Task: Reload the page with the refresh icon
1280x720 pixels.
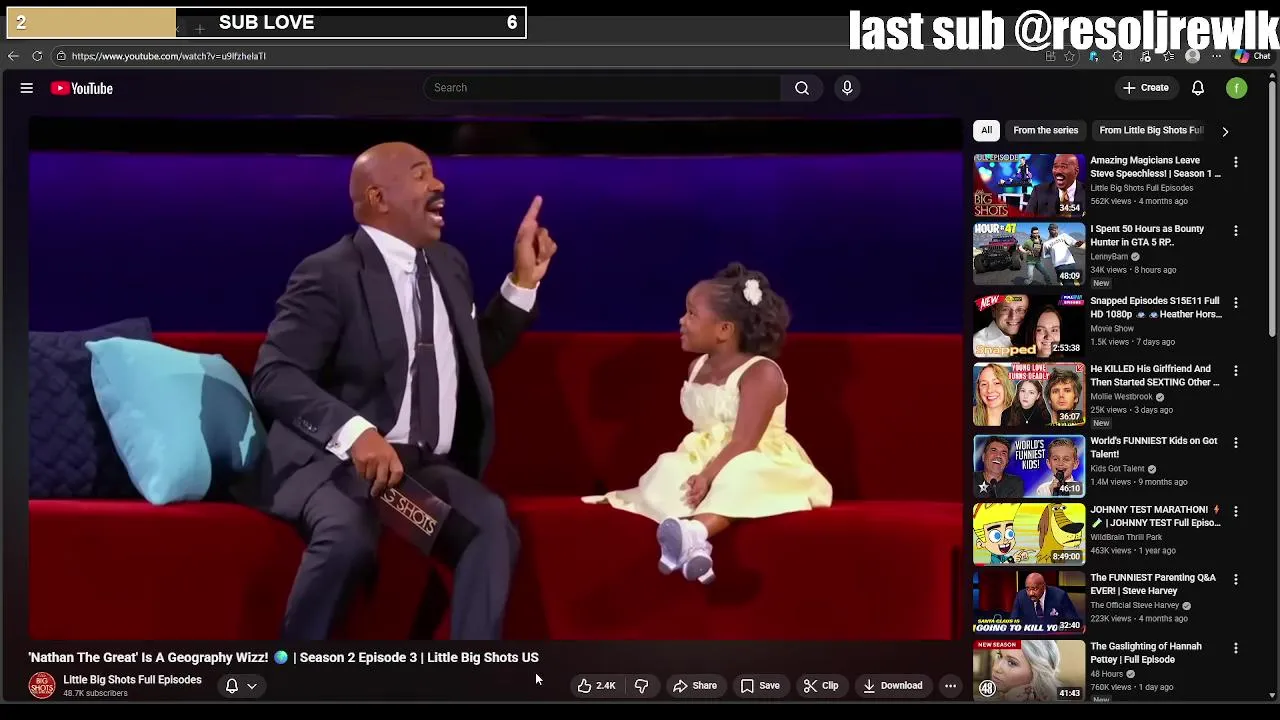Action: 37,56
